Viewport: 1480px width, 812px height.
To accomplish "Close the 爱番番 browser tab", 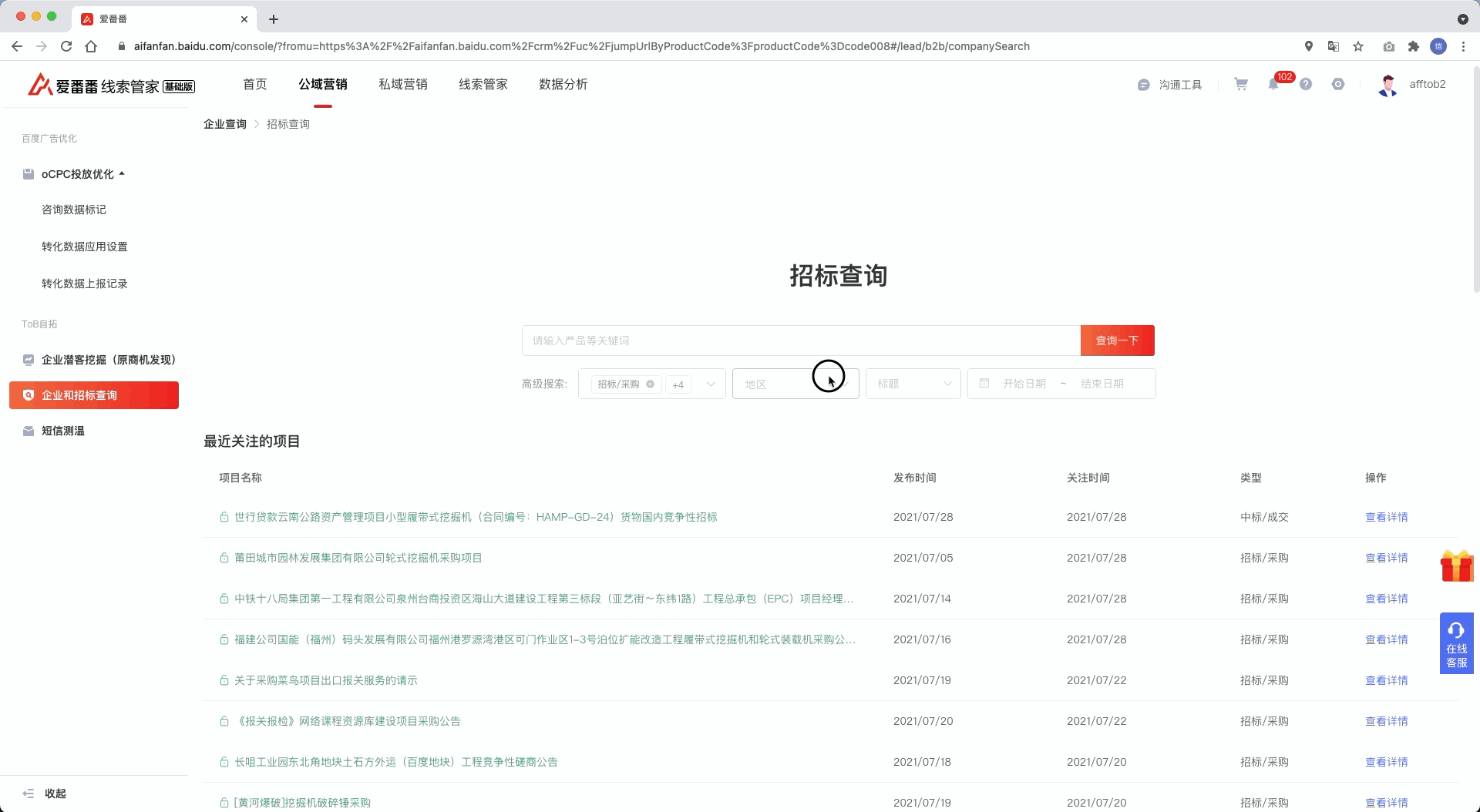I will pos(244,19).
